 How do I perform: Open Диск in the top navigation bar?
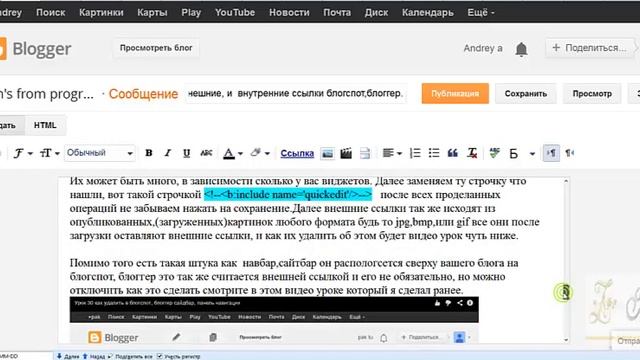[x=376, y=13]
